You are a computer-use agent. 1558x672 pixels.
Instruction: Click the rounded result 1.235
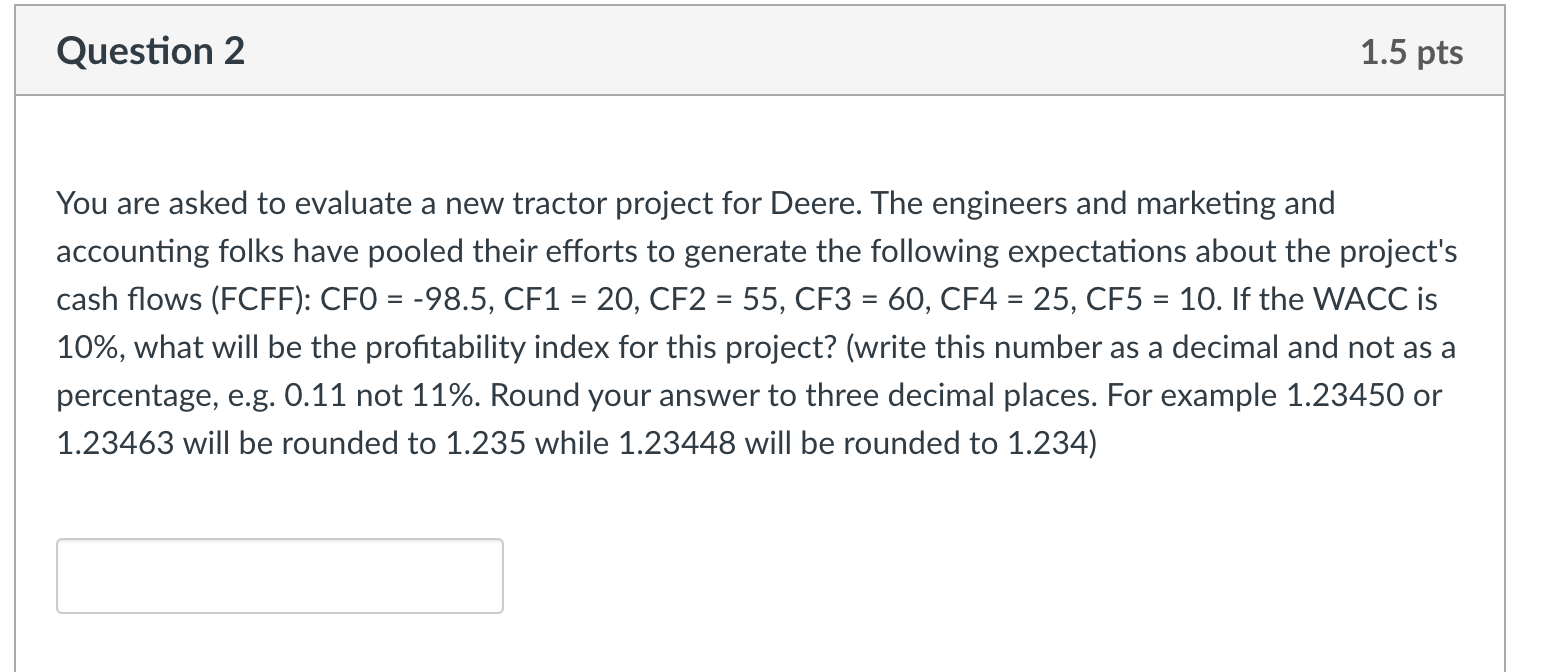482,444
